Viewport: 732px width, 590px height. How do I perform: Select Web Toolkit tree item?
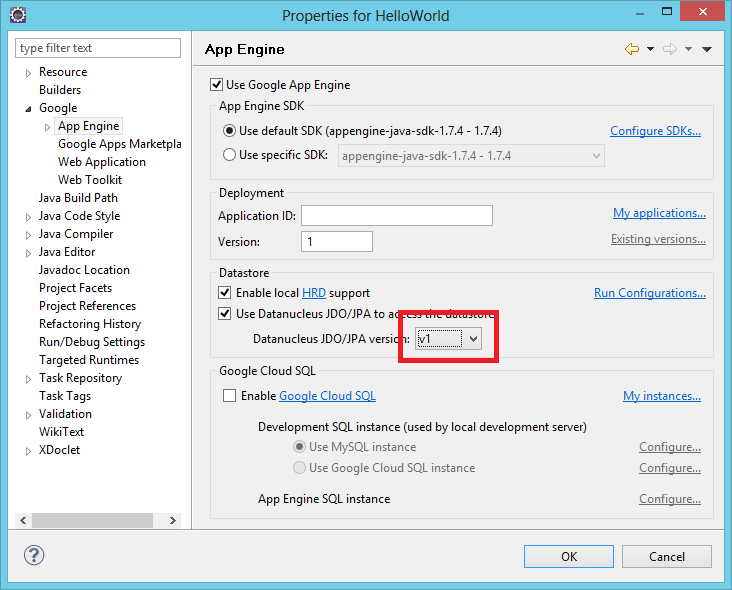(x=90, y=180)
